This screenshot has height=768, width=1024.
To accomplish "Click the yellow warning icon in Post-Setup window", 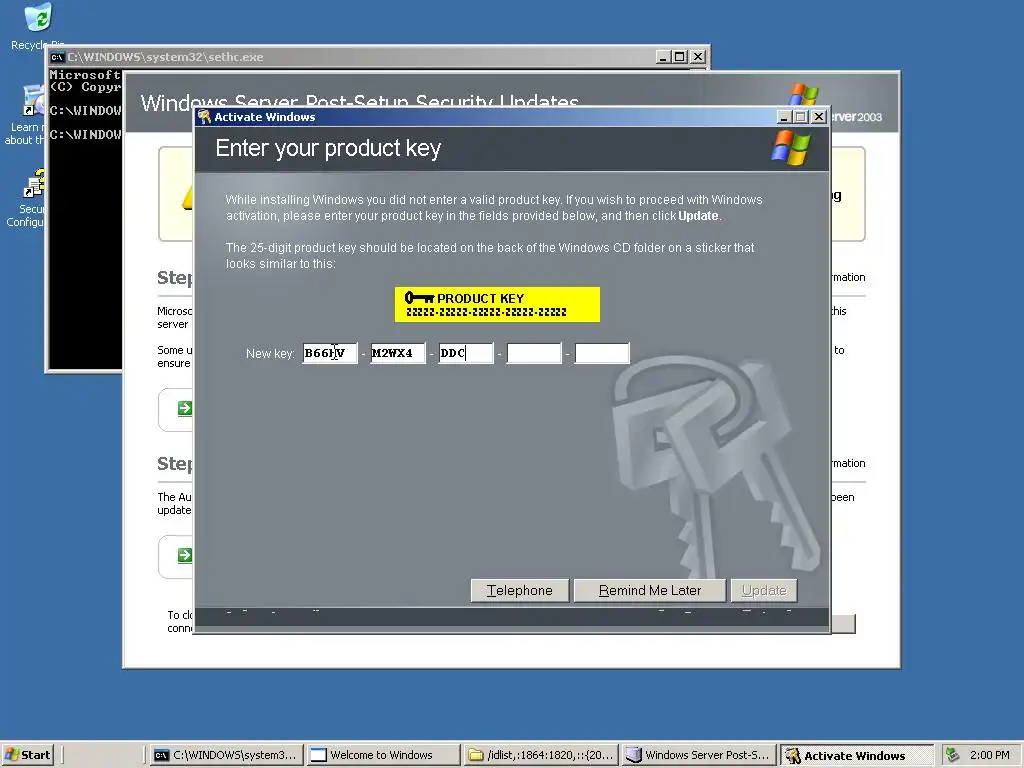I will [187, 197].
